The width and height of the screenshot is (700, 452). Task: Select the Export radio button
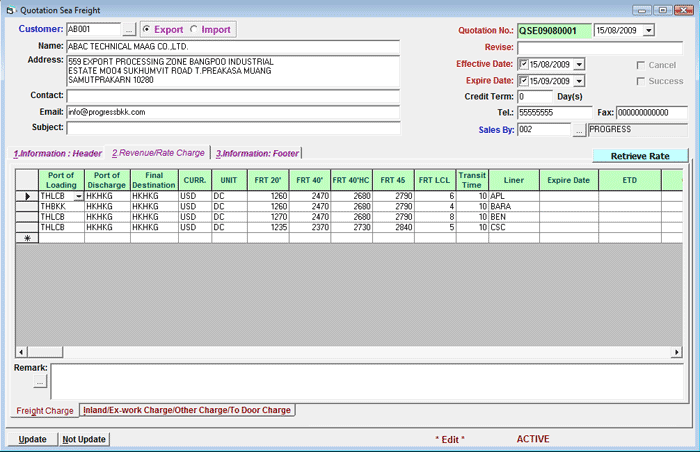(146, 29)
